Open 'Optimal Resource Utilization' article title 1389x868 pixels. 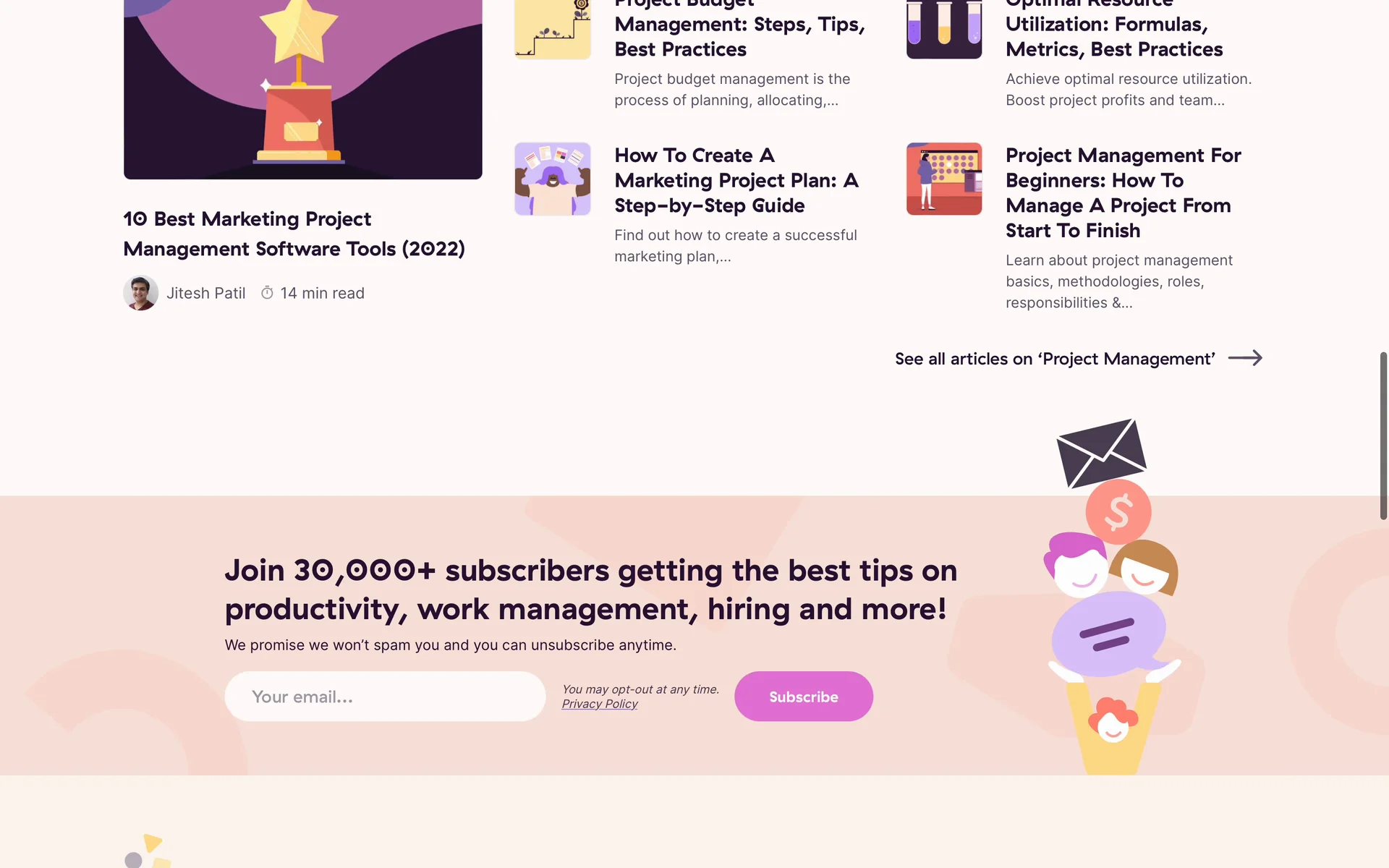click(1114, 29)
